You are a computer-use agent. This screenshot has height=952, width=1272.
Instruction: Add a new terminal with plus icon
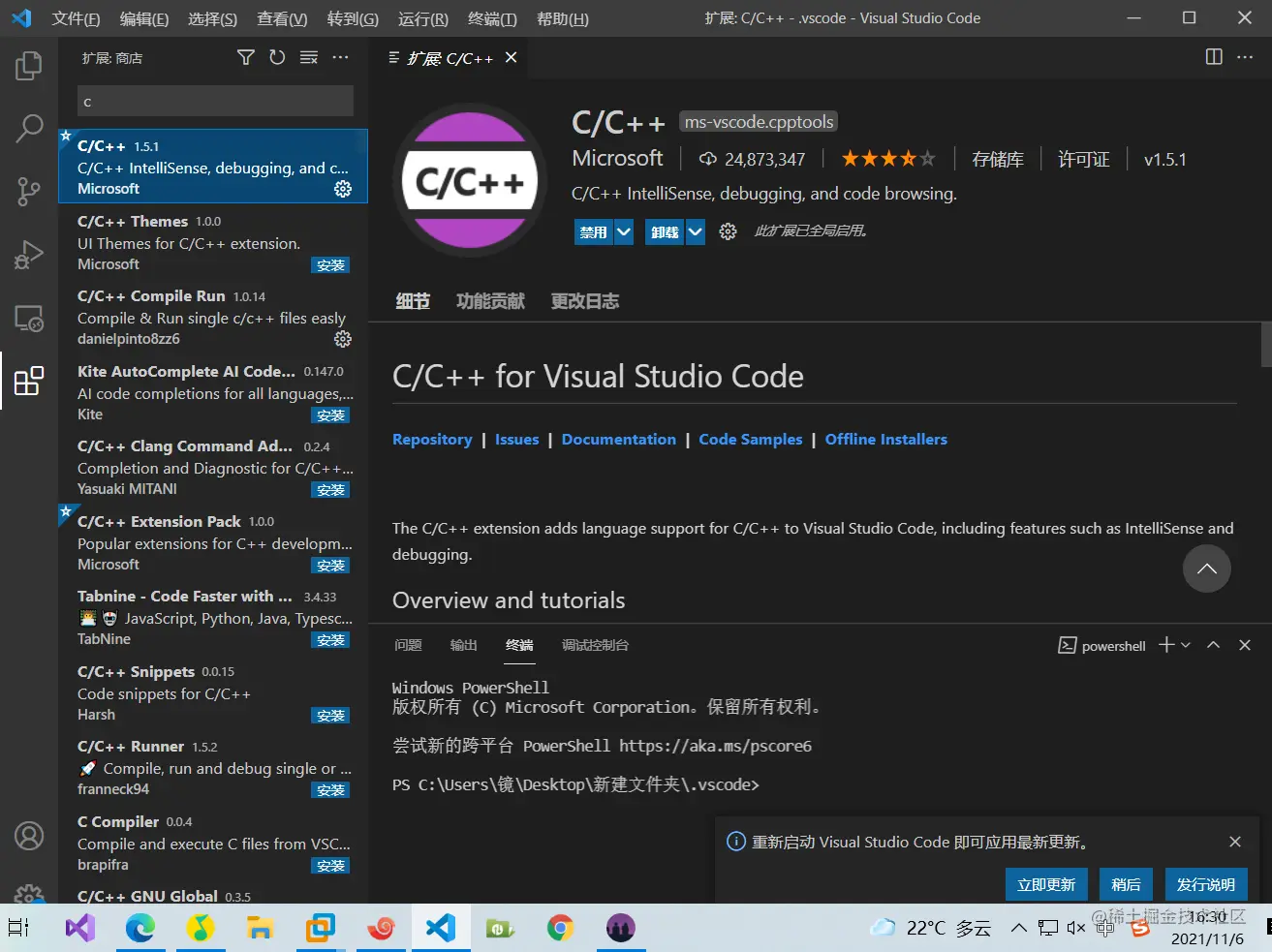[1166, 645]
